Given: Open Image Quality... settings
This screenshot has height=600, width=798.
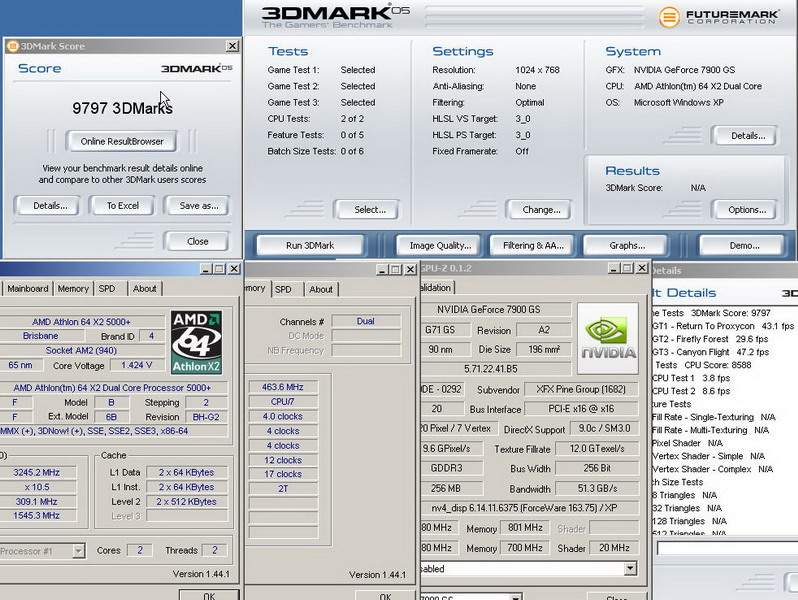Looking at the screenshot, I should [x=440, y=245].
